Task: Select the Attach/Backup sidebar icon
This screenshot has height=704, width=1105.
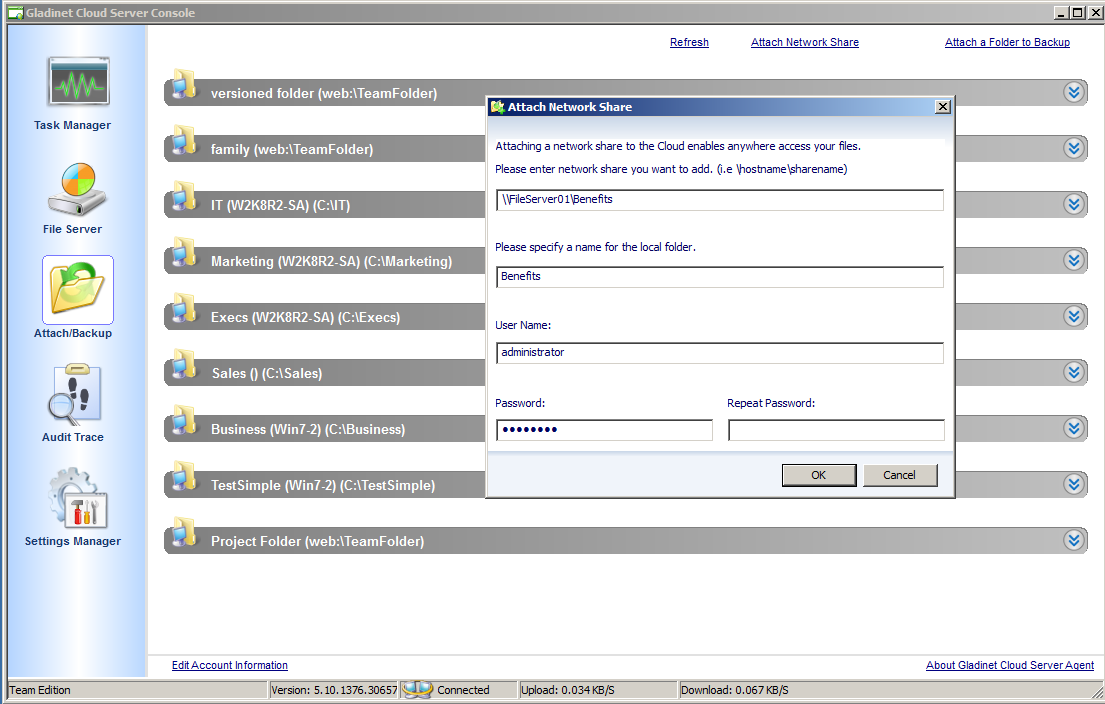Action: pyautogui.click(x=78, y=290)
